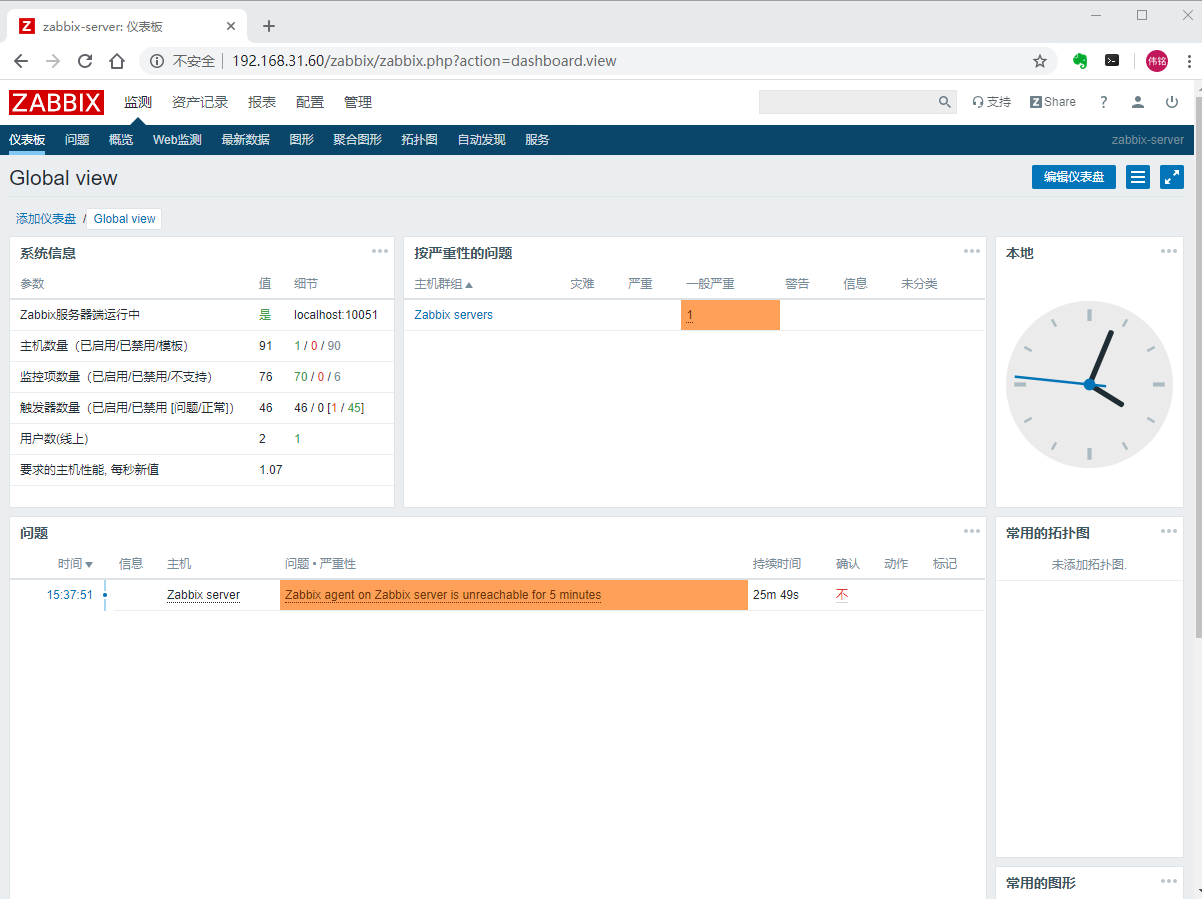Toggle fullscreen kiosk mode icon
1202x899 pixels.
click(1172, 177)
